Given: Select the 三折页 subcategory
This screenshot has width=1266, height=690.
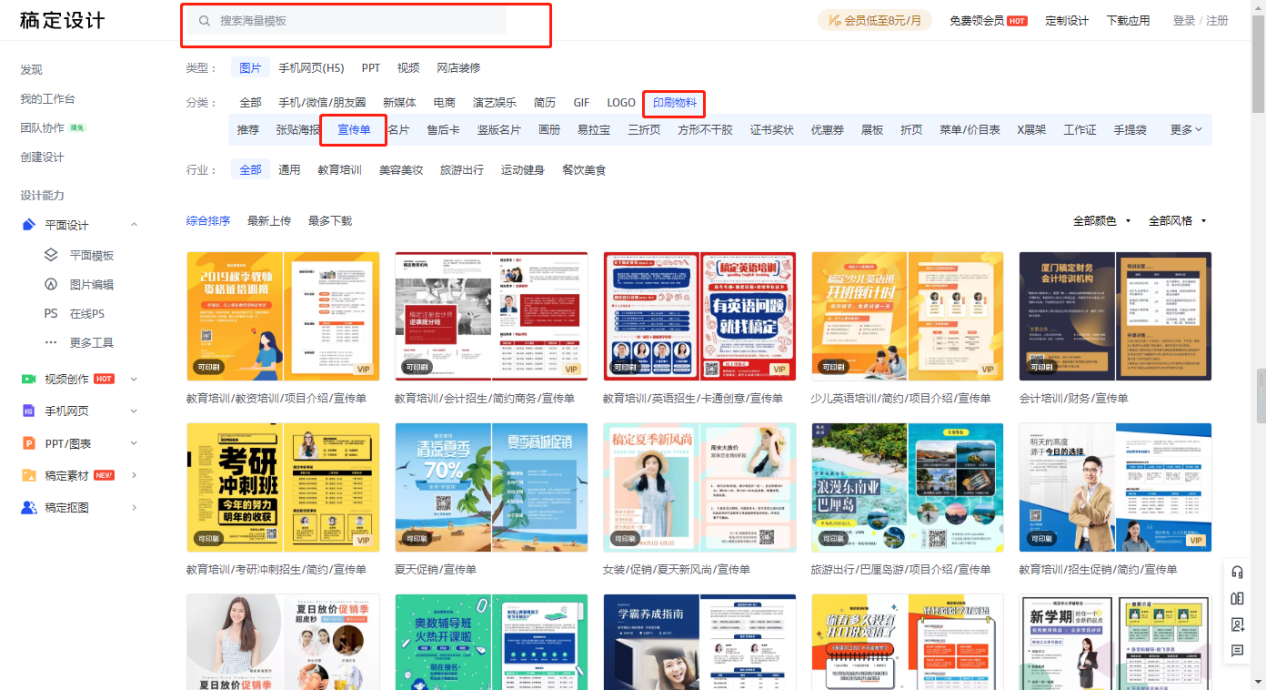Looking at the screenshot, I should [644, 130].
